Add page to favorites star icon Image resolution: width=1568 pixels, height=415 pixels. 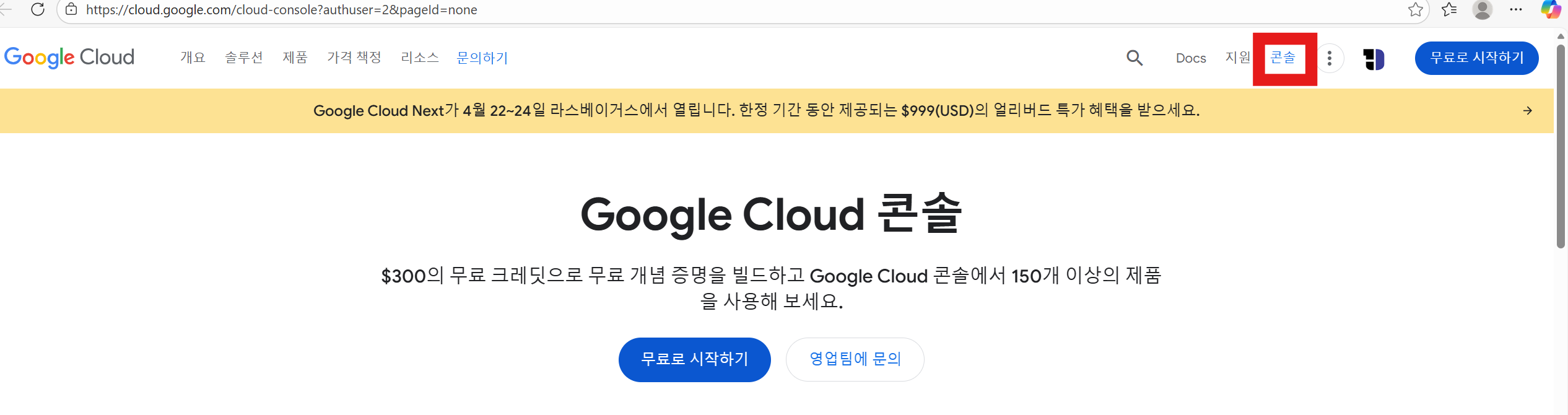1416,10
